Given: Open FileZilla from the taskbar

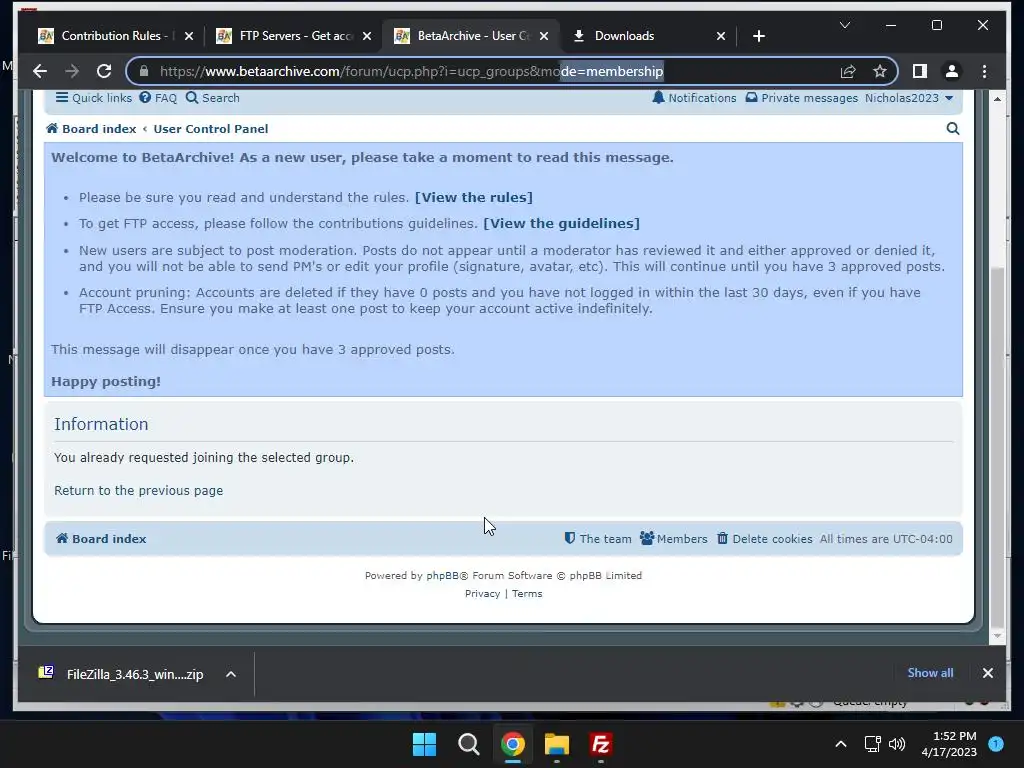Looking at the screenshot, I should [x=600, y=744].
